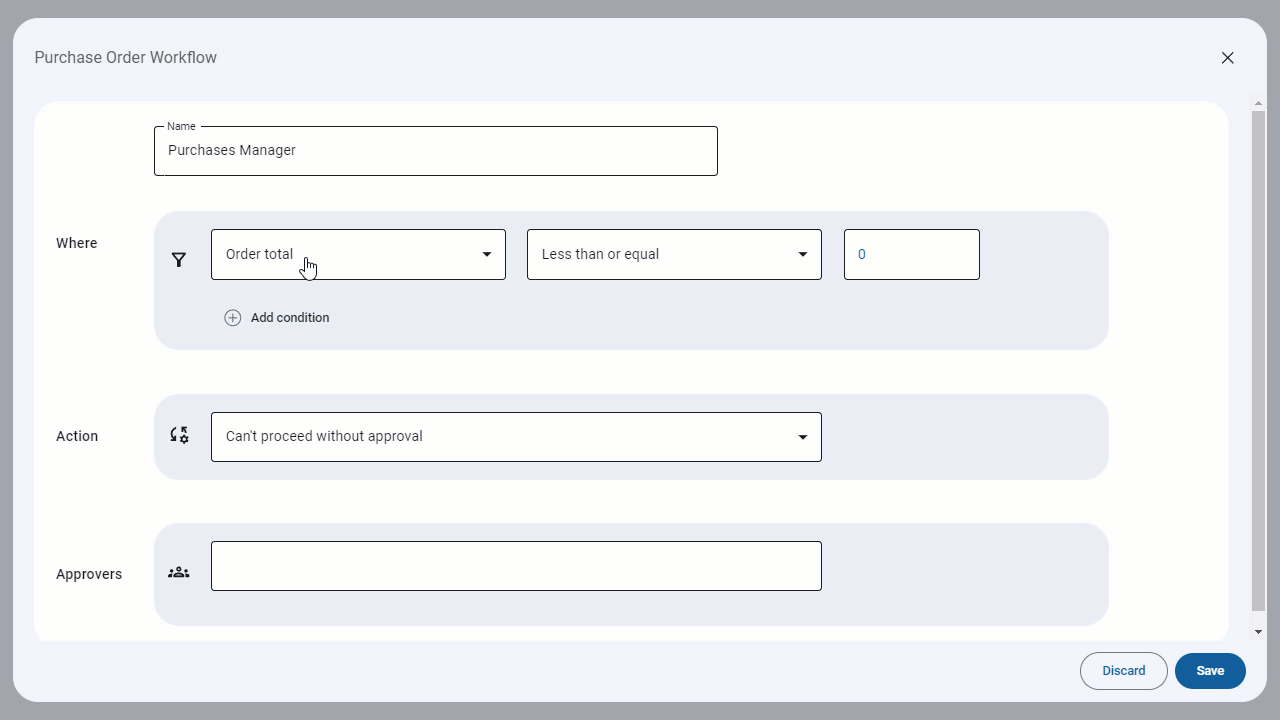Click the approvers group icon
This screenshot has width=1280, height=720.
point(179,572)
